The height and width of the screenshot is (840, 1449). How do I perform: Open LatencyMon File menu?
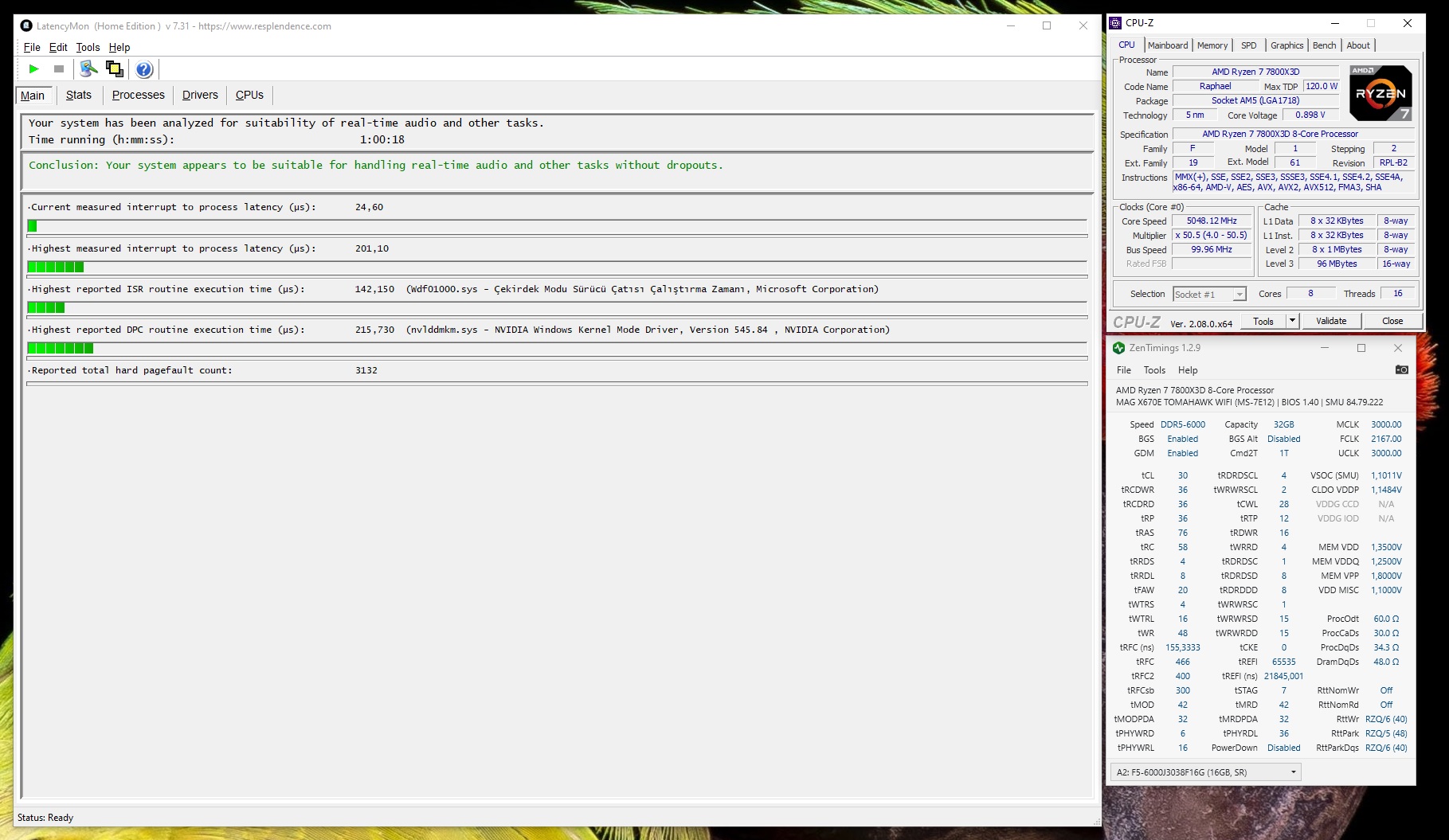(32, 47)
